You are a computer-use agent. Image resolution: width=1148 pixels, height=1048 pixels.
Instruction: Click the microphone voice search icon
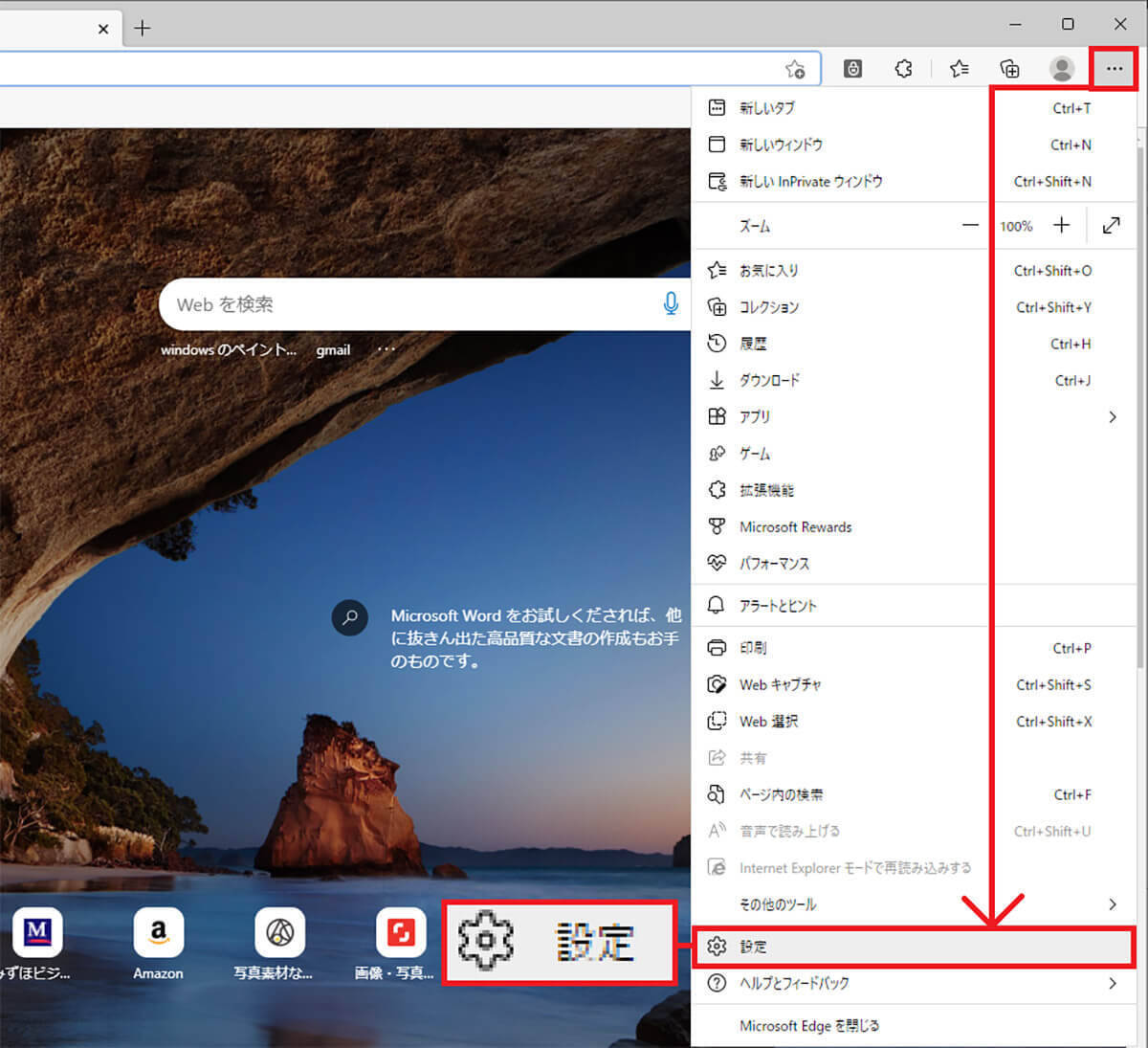point(671,303)
